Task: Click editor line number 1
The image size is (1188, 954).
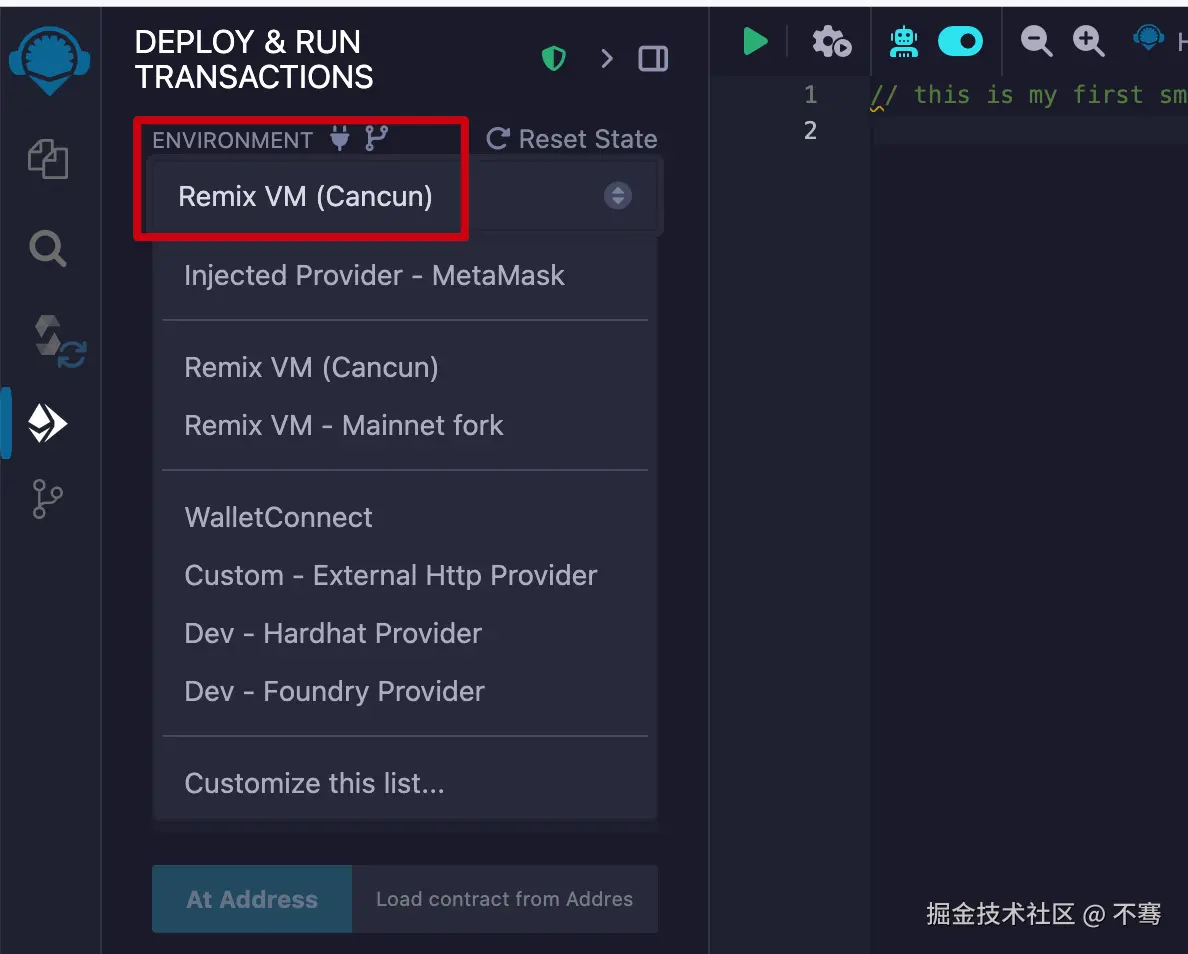Action: tap(811, 95)
